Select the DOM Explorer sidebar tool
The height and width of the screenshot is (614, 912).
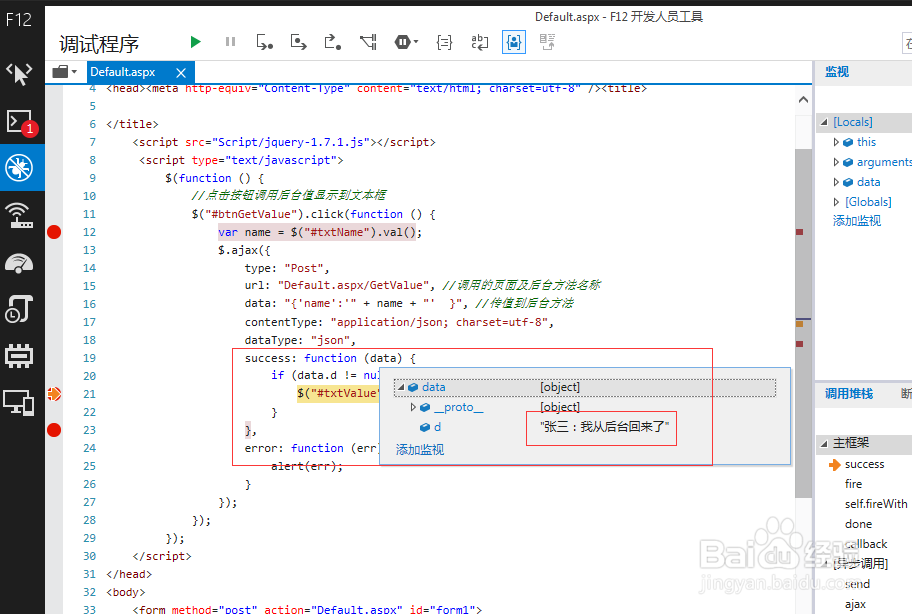[x=19, y=74]
